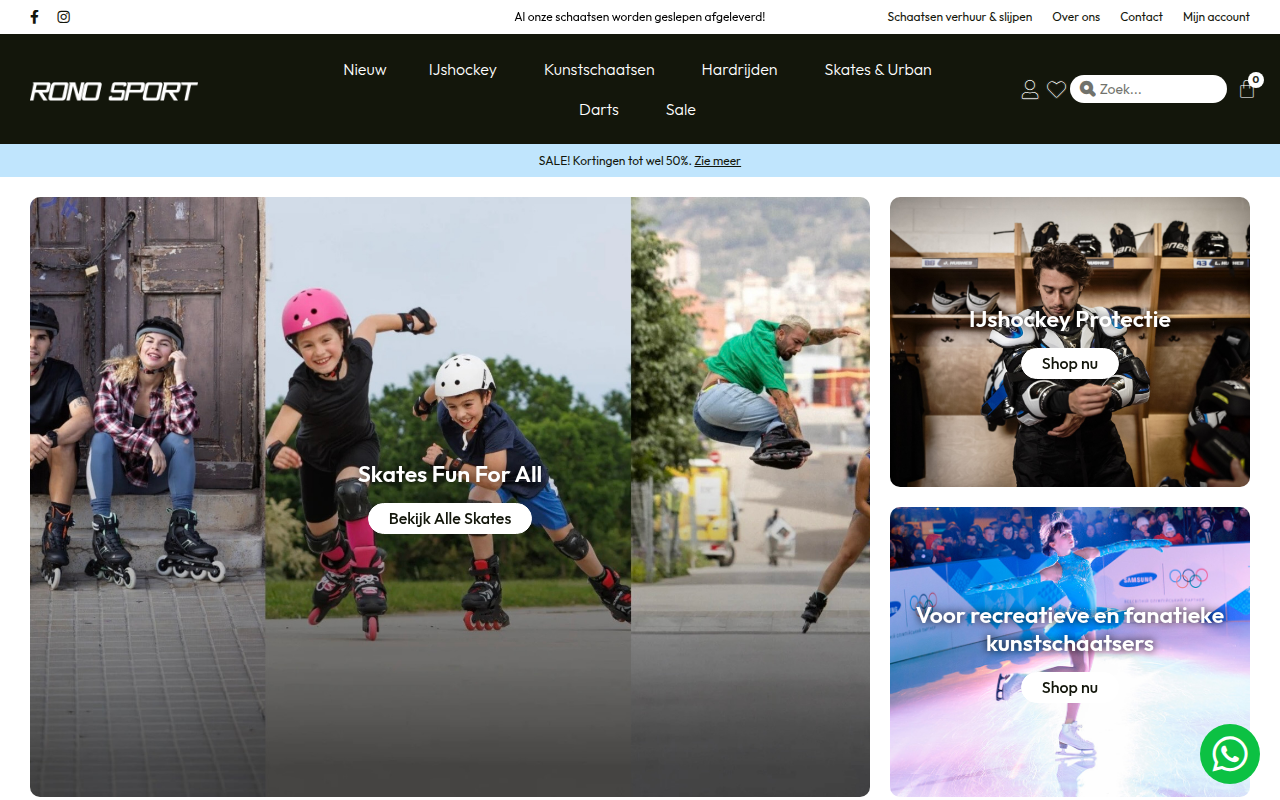
Task: Open the Over ons page
Action: coord(1076,17)
